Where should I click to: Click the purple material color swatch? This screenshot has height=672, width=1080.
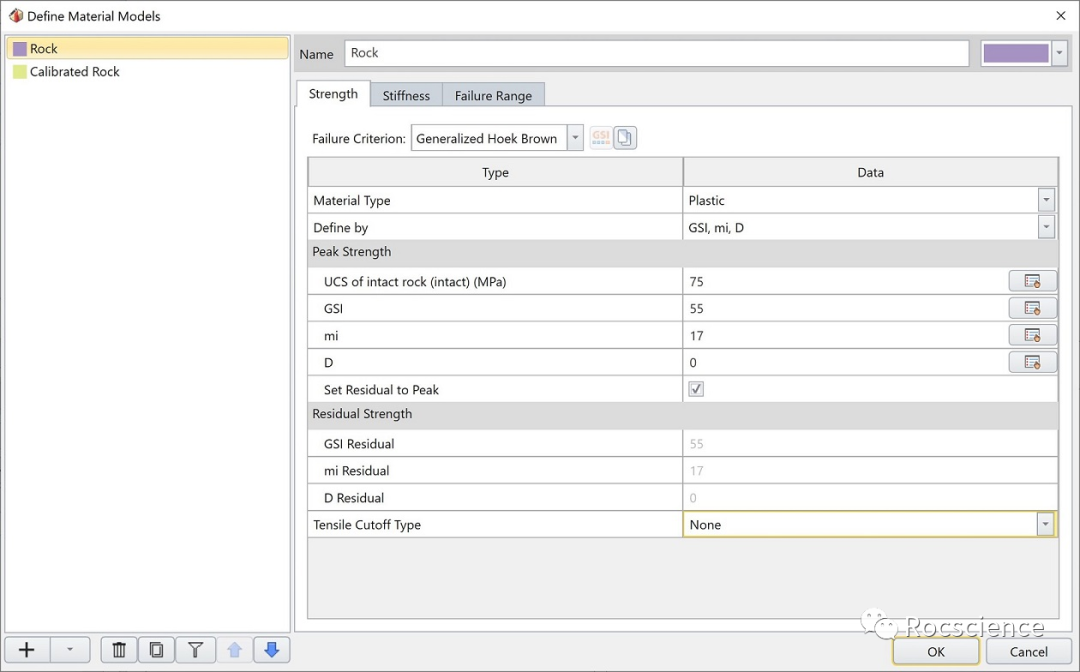pos(1016,54)
